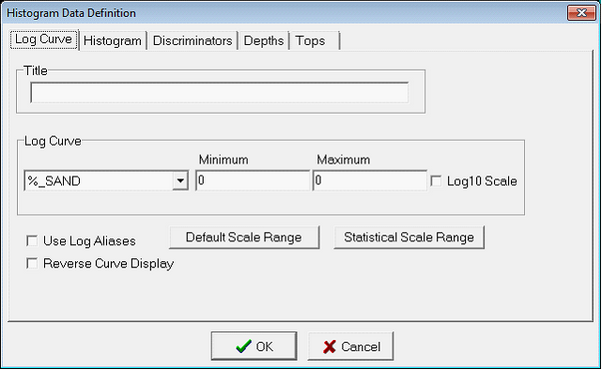The height and width of the screenshot is (370, 602).
Task: Open the Histogram tab
Action: tap(112, 41)
